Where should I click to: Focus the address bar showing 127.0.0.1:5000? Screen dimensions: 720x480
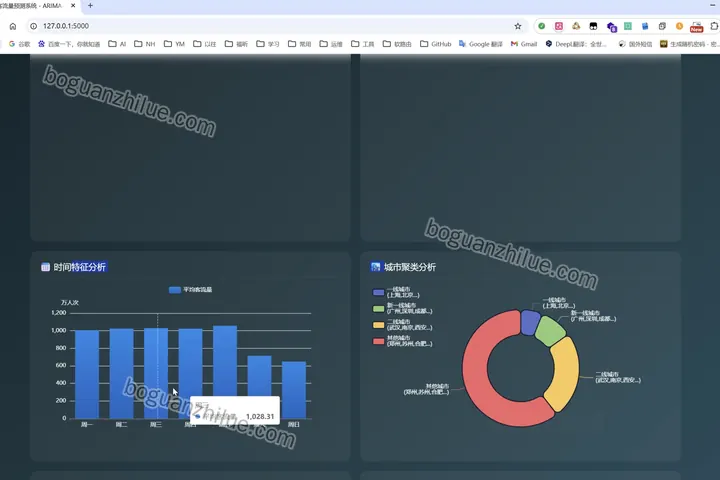tap(276, 26)
